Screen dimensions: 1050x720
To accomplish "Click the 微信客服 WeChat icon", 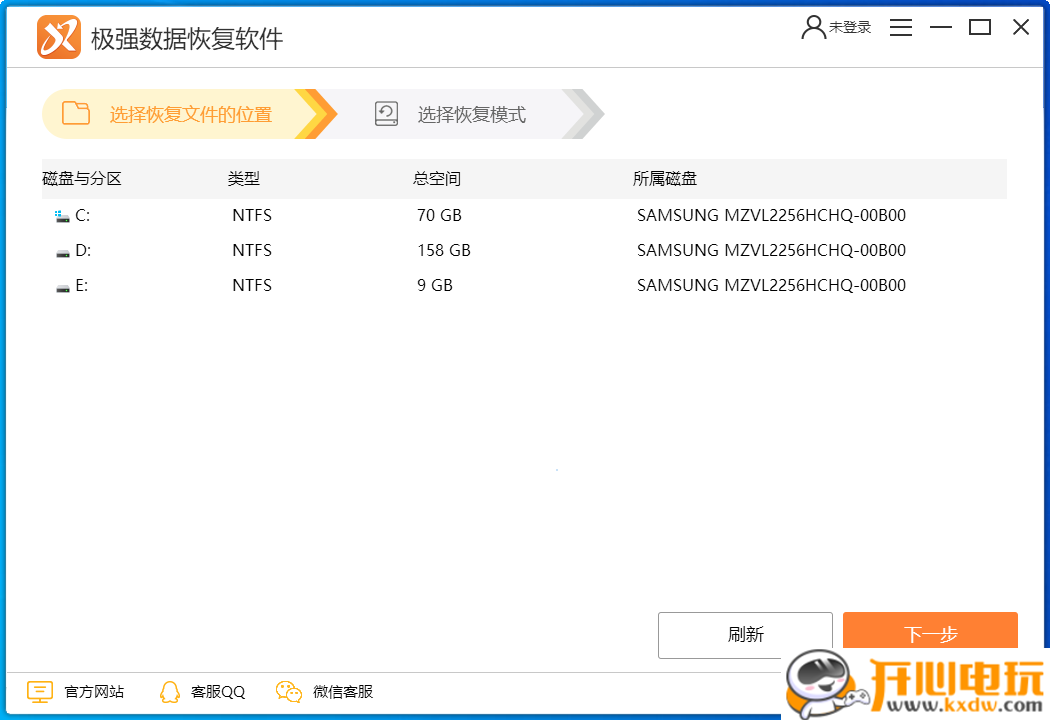I will (x=288, y=691).
